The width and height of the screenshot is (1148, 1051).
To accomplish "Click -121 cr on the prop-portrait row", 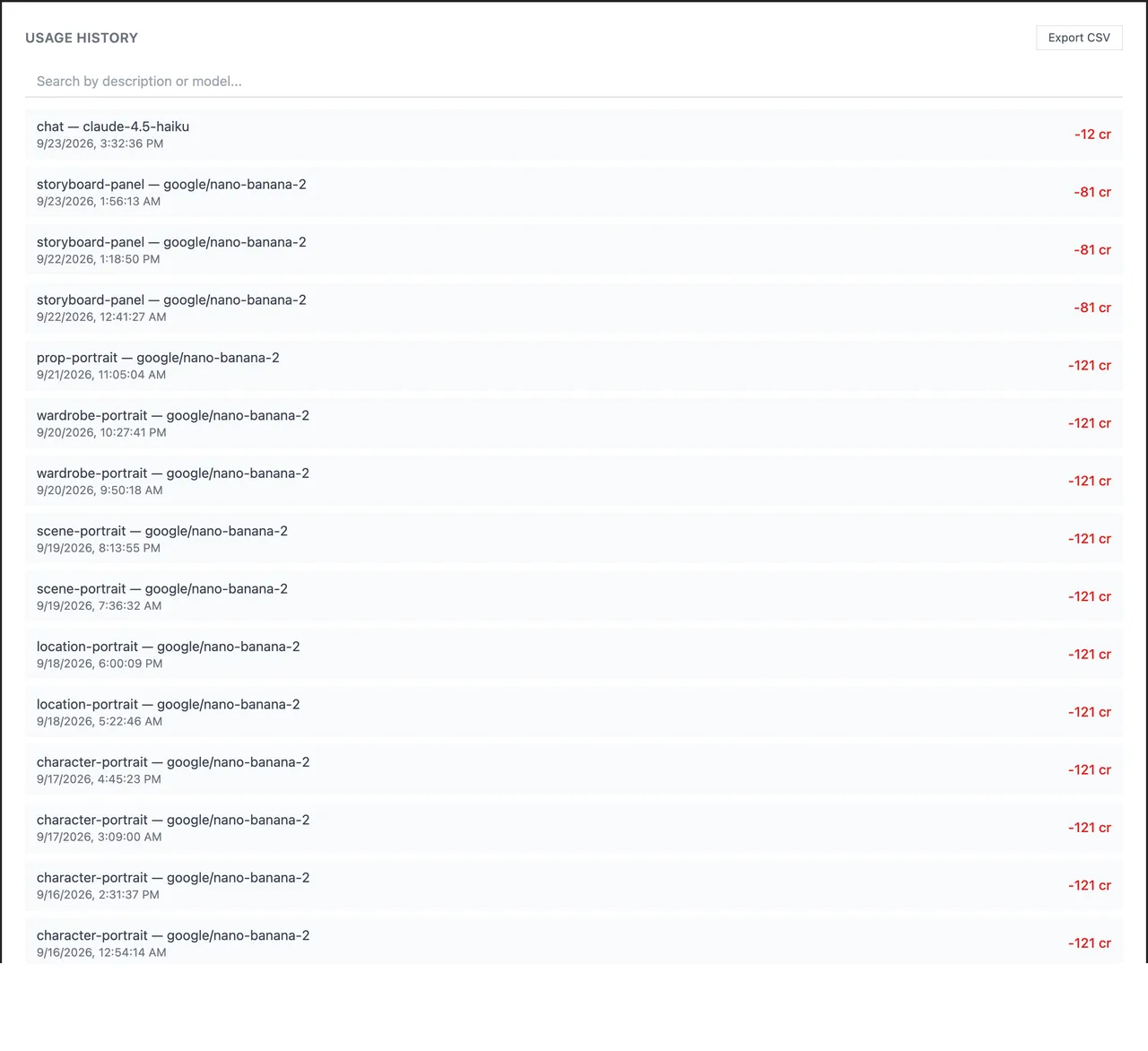I will (x=1090, y=366).
